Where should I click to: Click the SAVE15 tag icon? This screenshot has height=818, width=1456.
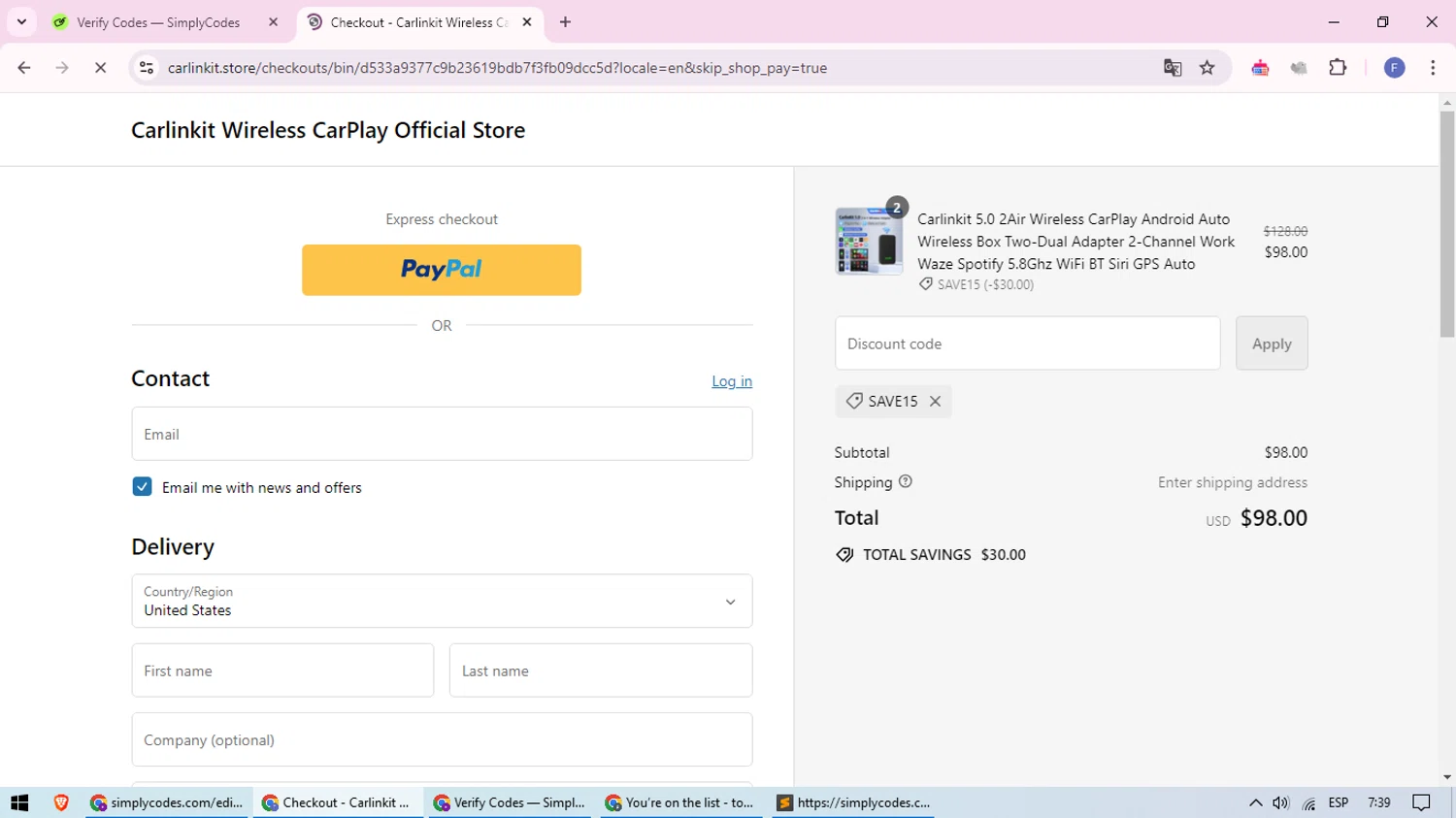coord(854,401)
